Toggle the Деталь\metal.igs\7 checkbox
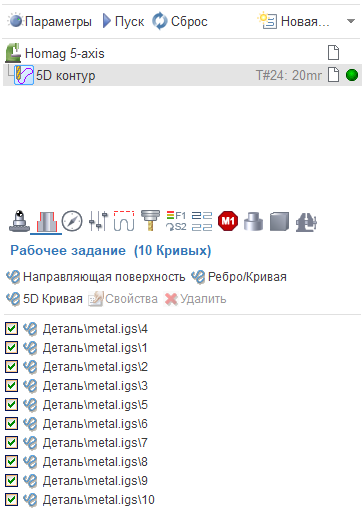Screen dimensions: 362x515 [12, 443]
